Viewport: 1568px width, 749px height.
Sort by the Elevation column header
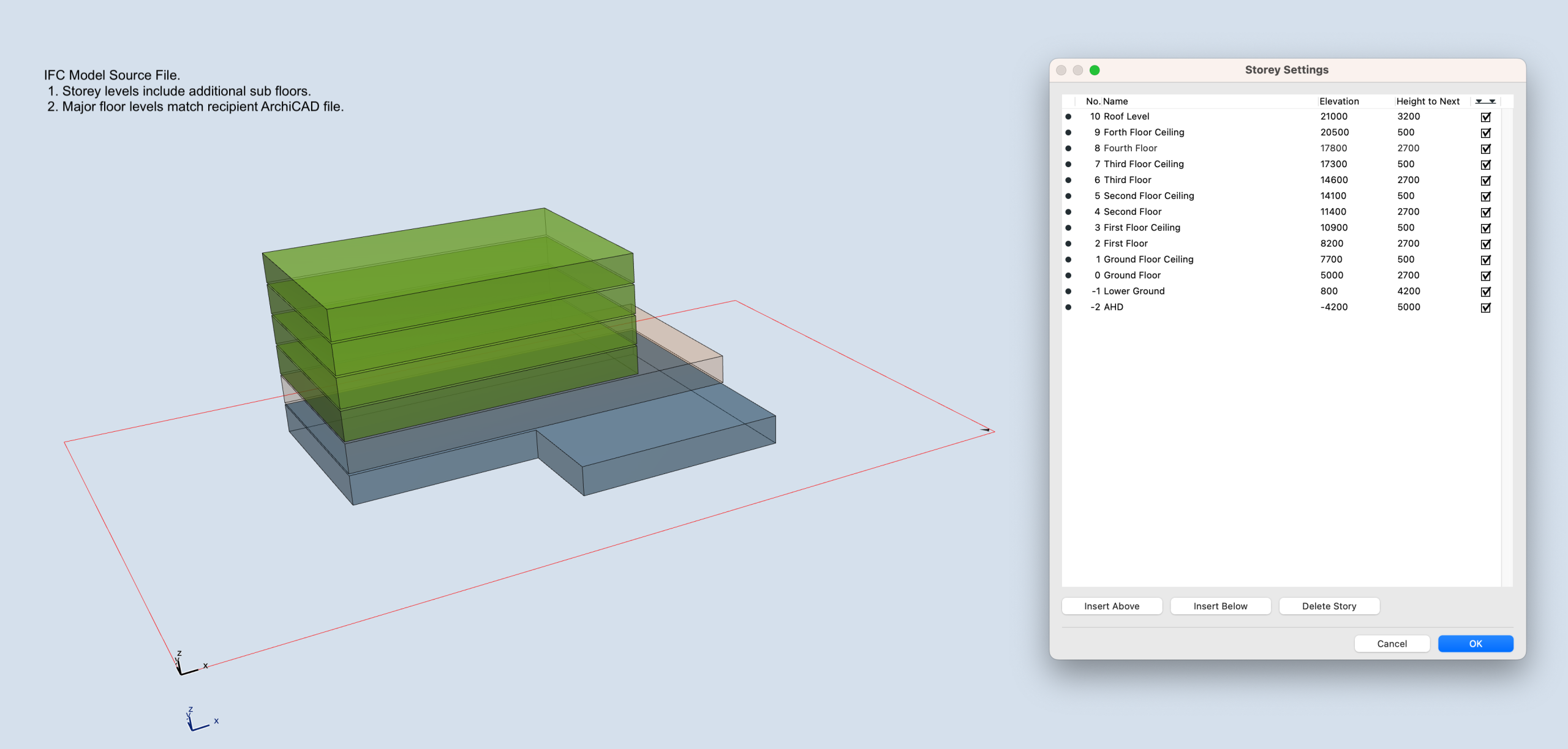coord(1339,101)
